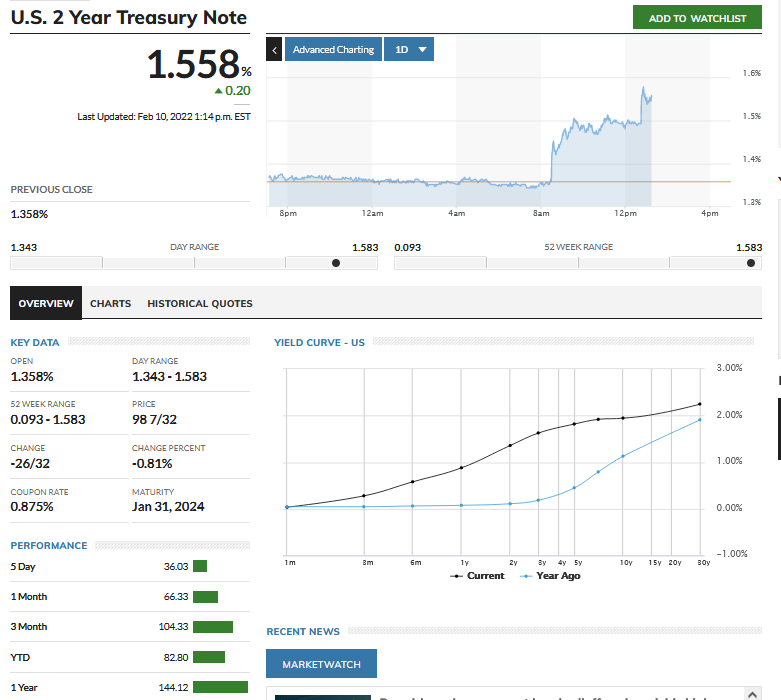Click the Performance section heading
This screenshot has height=700, width=781.
pyautogui.click(x=49, y=545)
